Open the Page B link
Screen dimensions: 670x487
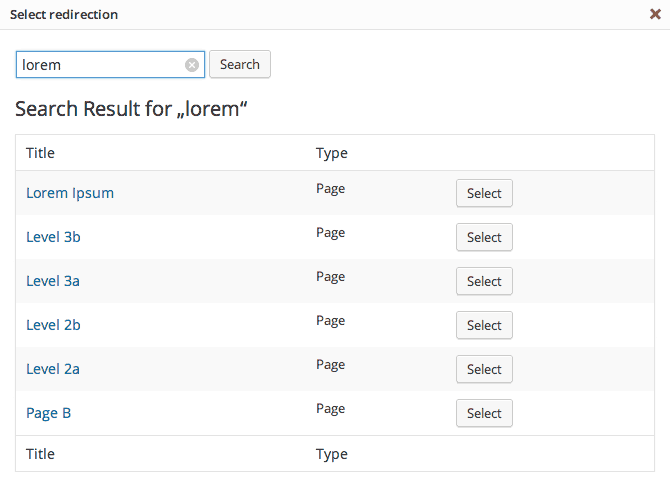click(48, 413)
